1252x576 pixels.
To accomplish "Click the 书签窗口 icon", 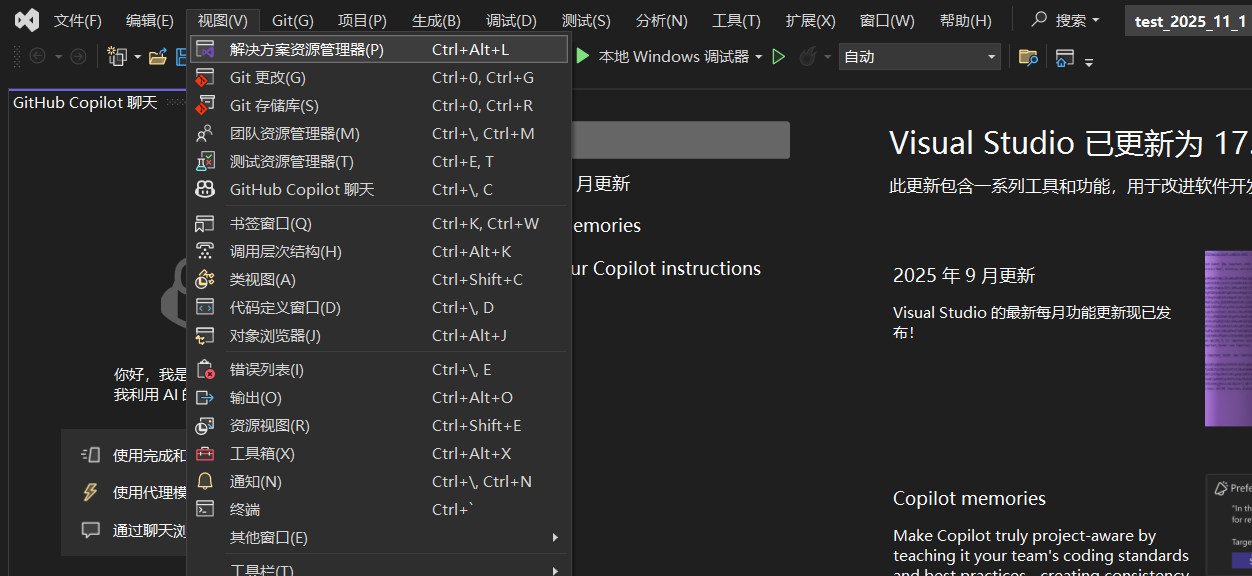I will pyautogui.click(x=205, y=223).
